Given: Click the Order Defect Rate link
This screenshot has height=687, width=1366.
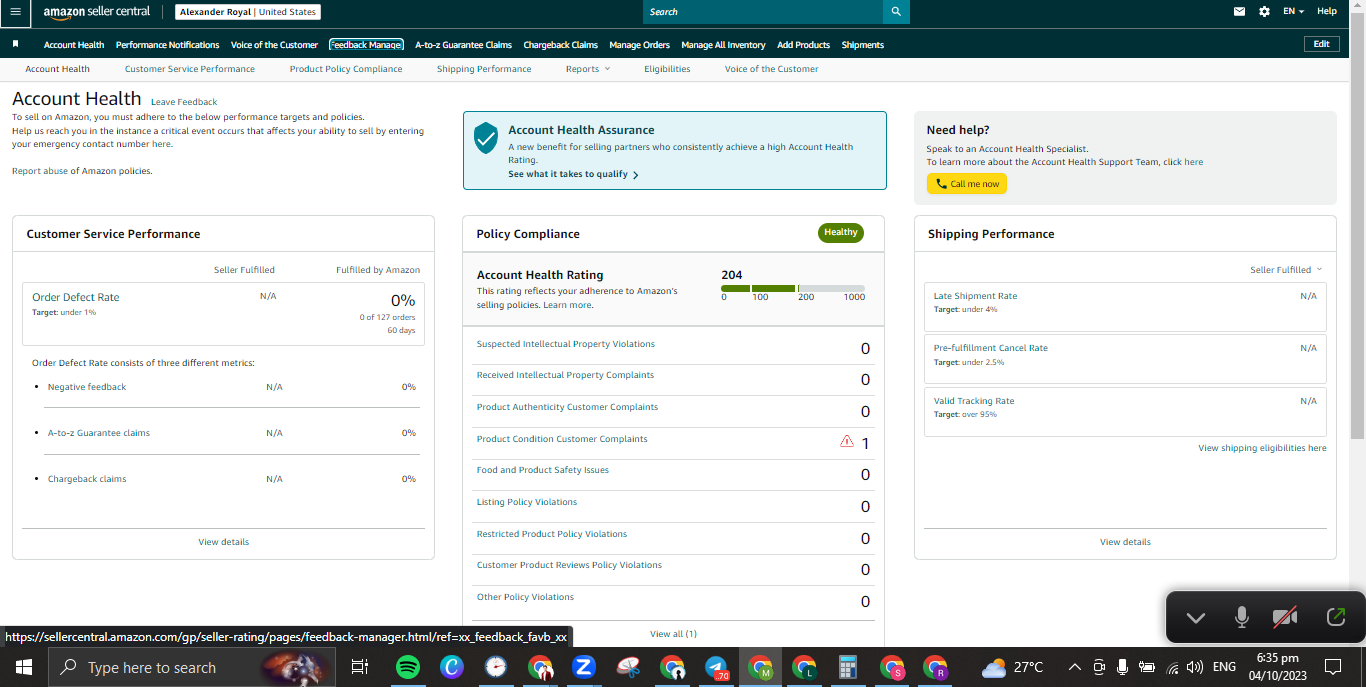Looking at the screenshot, I should point(76,297).
